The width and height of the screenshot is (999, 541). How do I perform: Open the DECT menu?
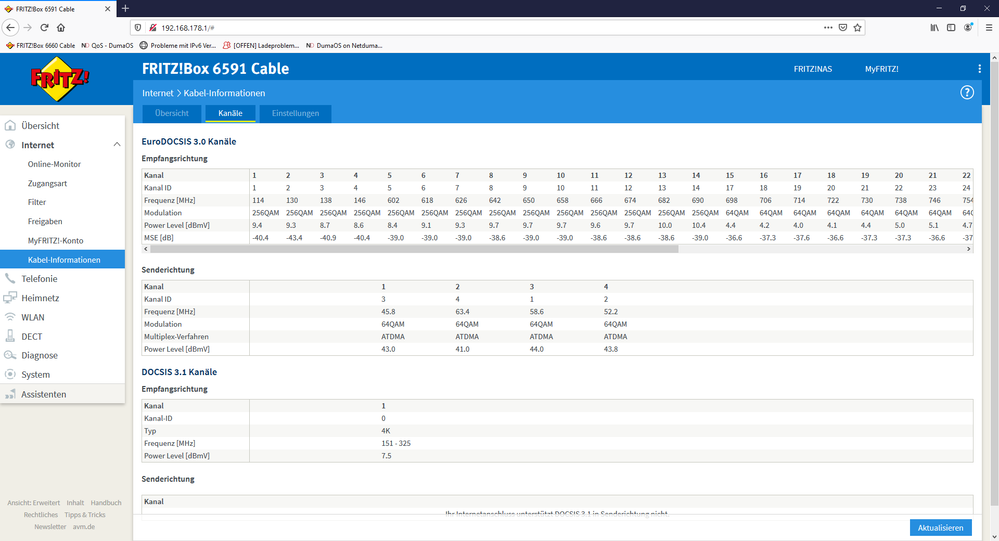coord(31,336)
